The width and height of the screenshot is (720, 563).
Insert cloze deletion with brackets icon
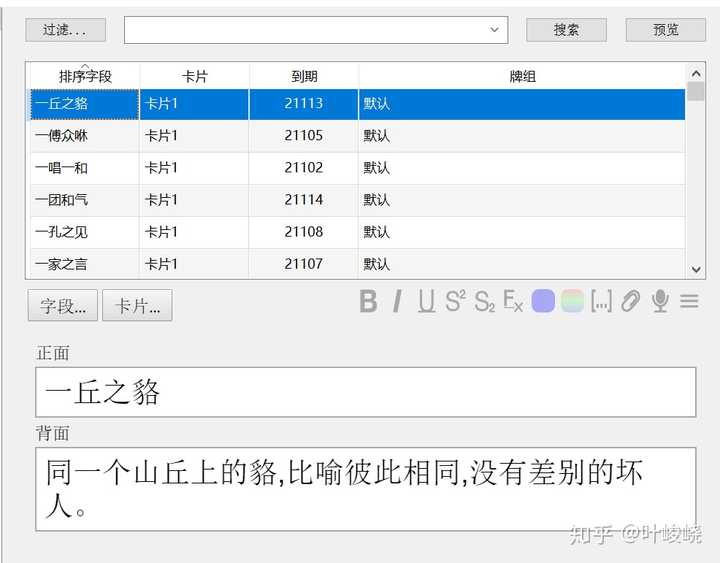(601, 302)
